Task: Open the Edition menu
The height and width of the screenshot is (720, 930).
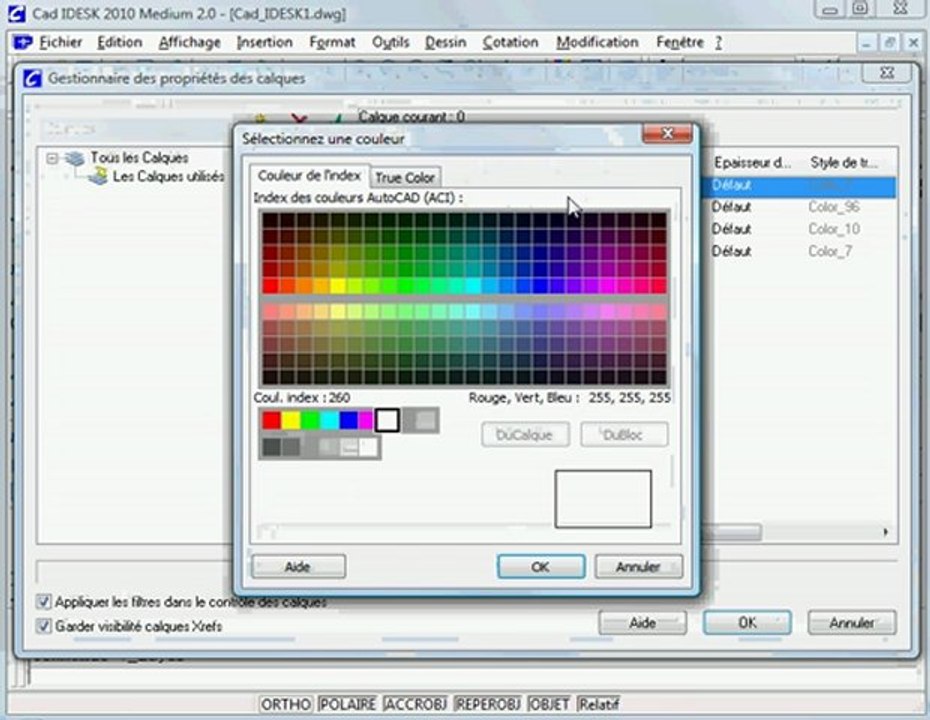Action: [120, 43]
